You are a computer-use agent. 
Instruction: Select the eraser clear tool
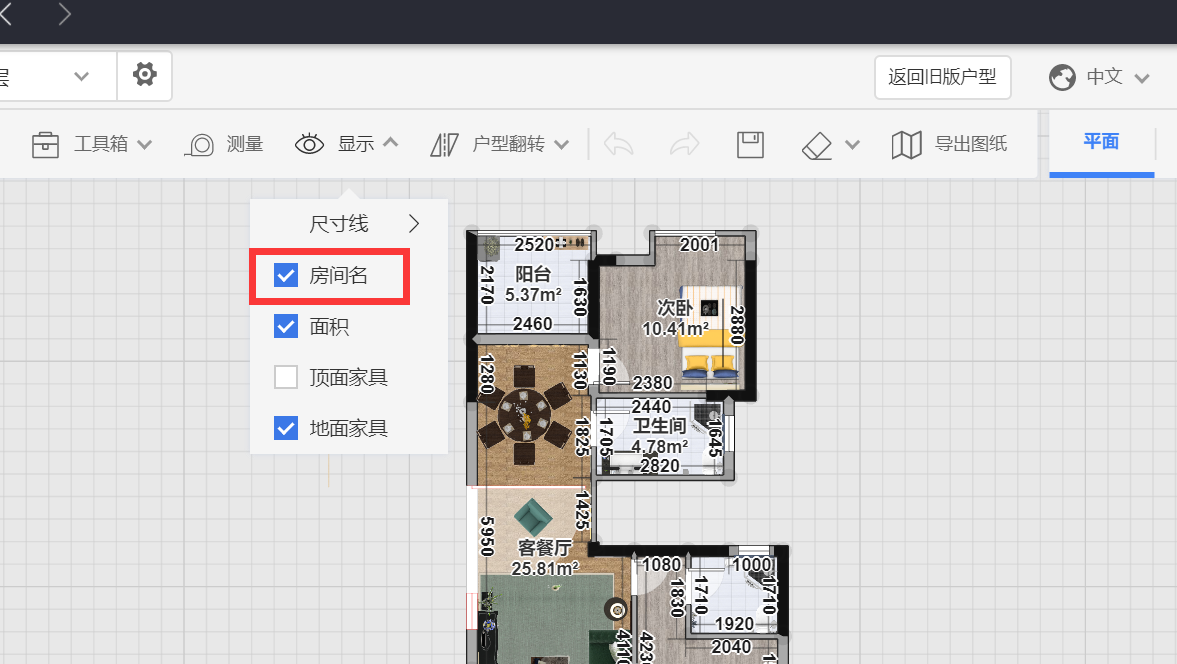(817, 145)
